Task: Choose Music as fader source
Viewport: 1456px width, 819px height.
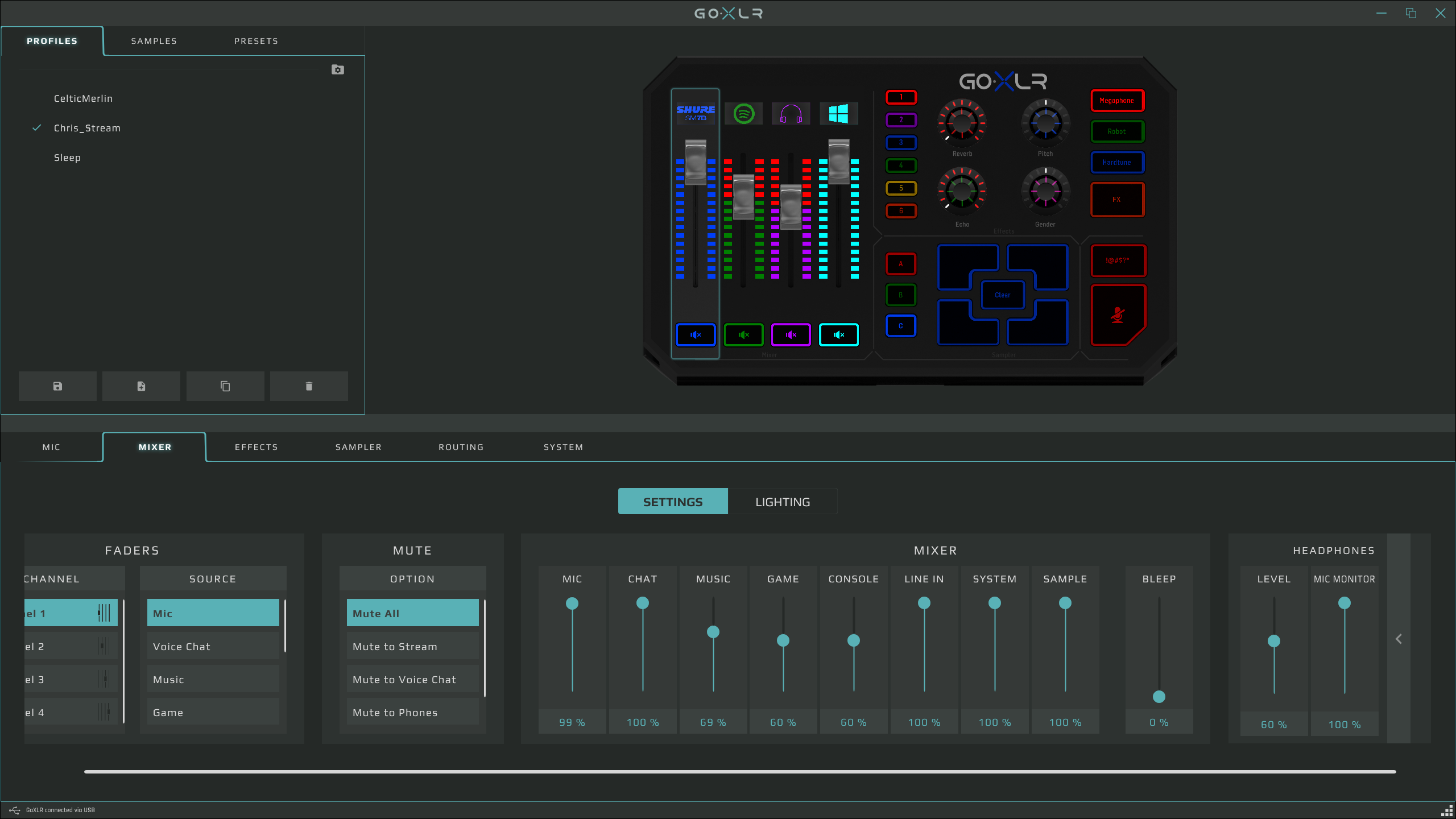Action: pyautogui.click(x=213, y=680)
